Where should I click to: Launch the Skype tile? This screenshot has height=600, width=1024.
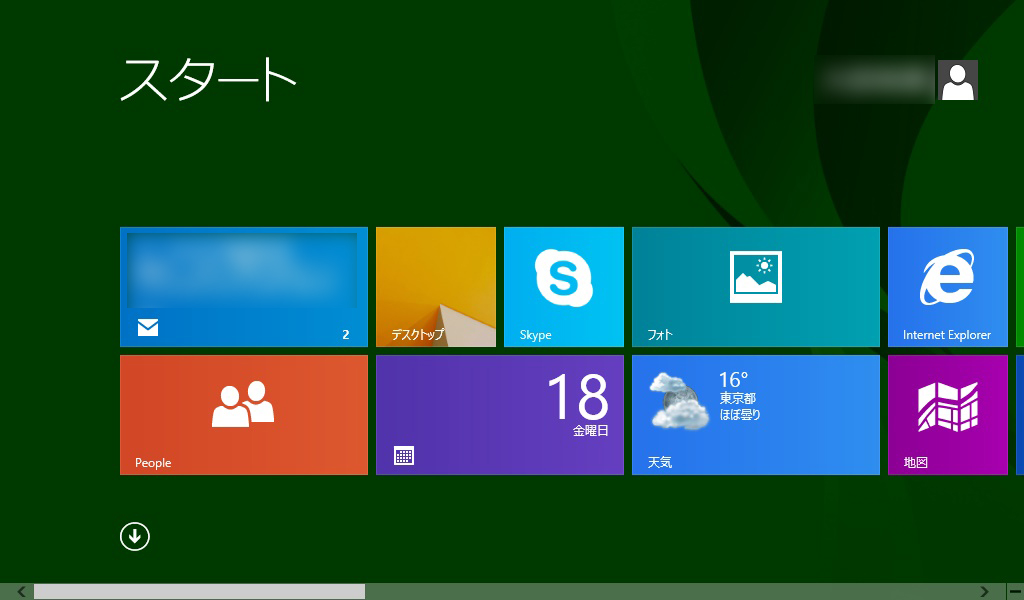click(564, 287)
